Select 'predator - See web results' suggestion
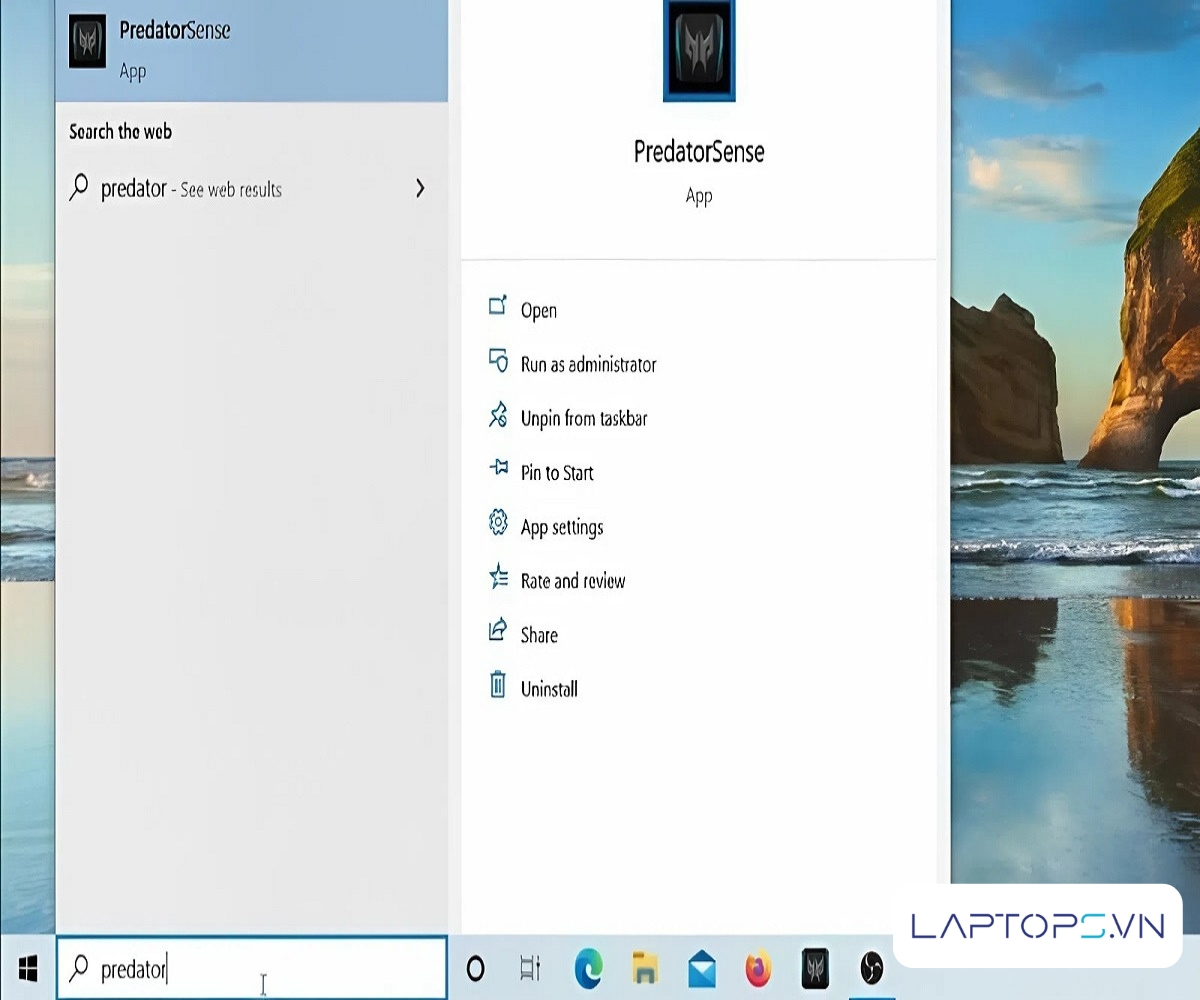This screenshot has width=1200, height=1000. pos(251,189)
